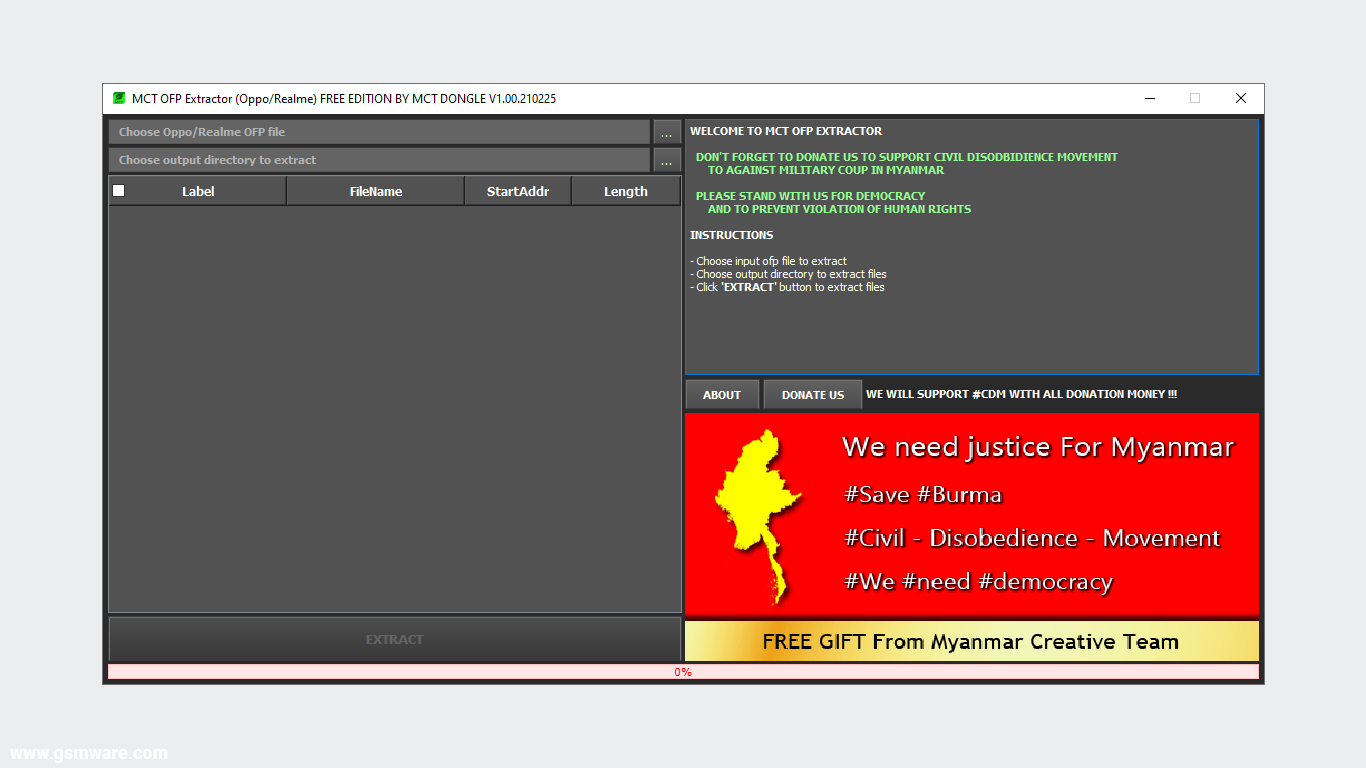Open the output directory browse '...' button
Image resolution: width=1366 pixels, height=768 pixels.
(x=666, y=160)
